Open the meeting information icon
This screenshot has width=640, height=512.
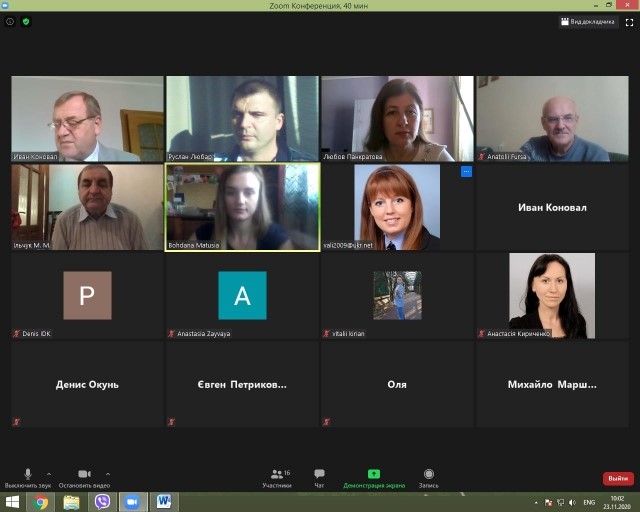[10, 22]
